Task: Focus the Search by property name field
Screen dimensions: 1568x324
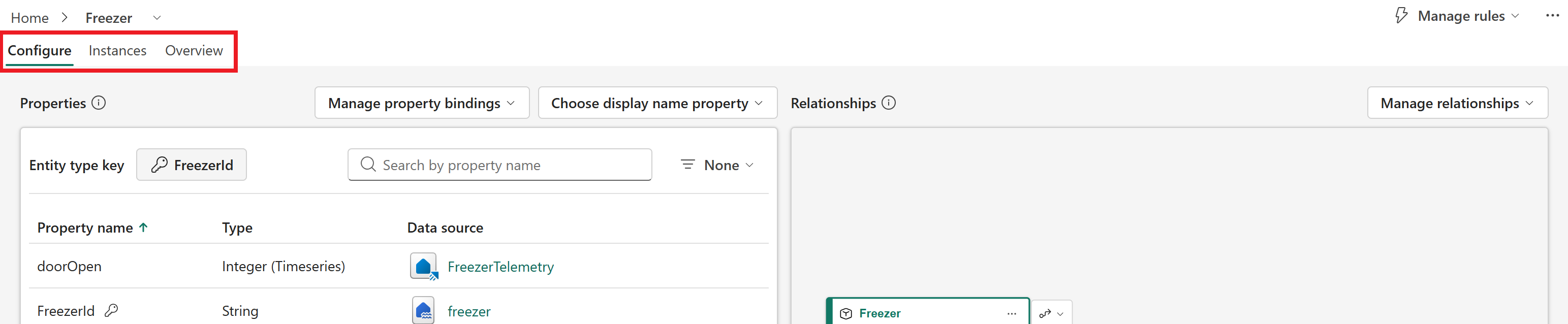Action: tap(500, 165)
